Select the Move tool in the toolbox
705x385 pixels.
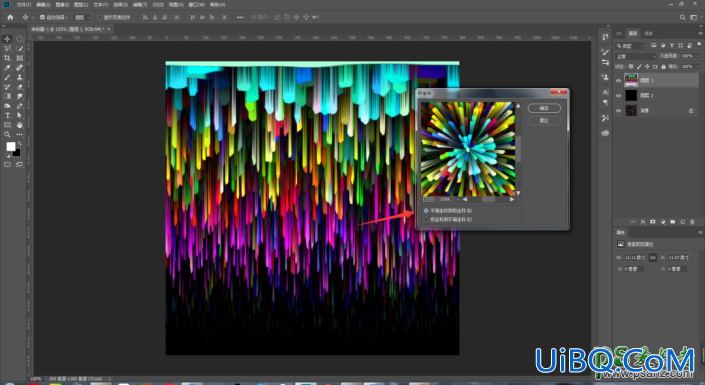[7, 39]
